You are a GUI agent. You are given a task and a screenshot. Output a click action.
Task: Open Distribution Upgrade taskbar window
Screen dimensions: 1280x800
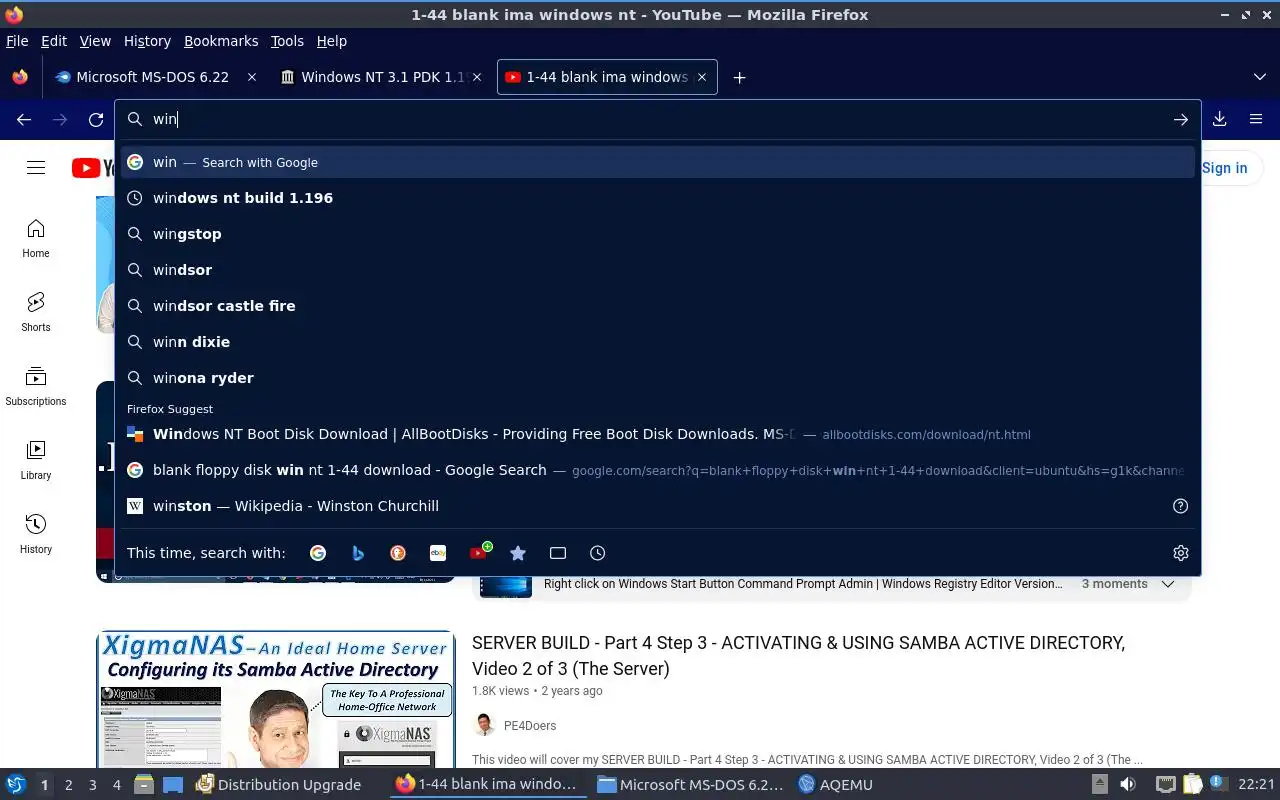[279, 785]
